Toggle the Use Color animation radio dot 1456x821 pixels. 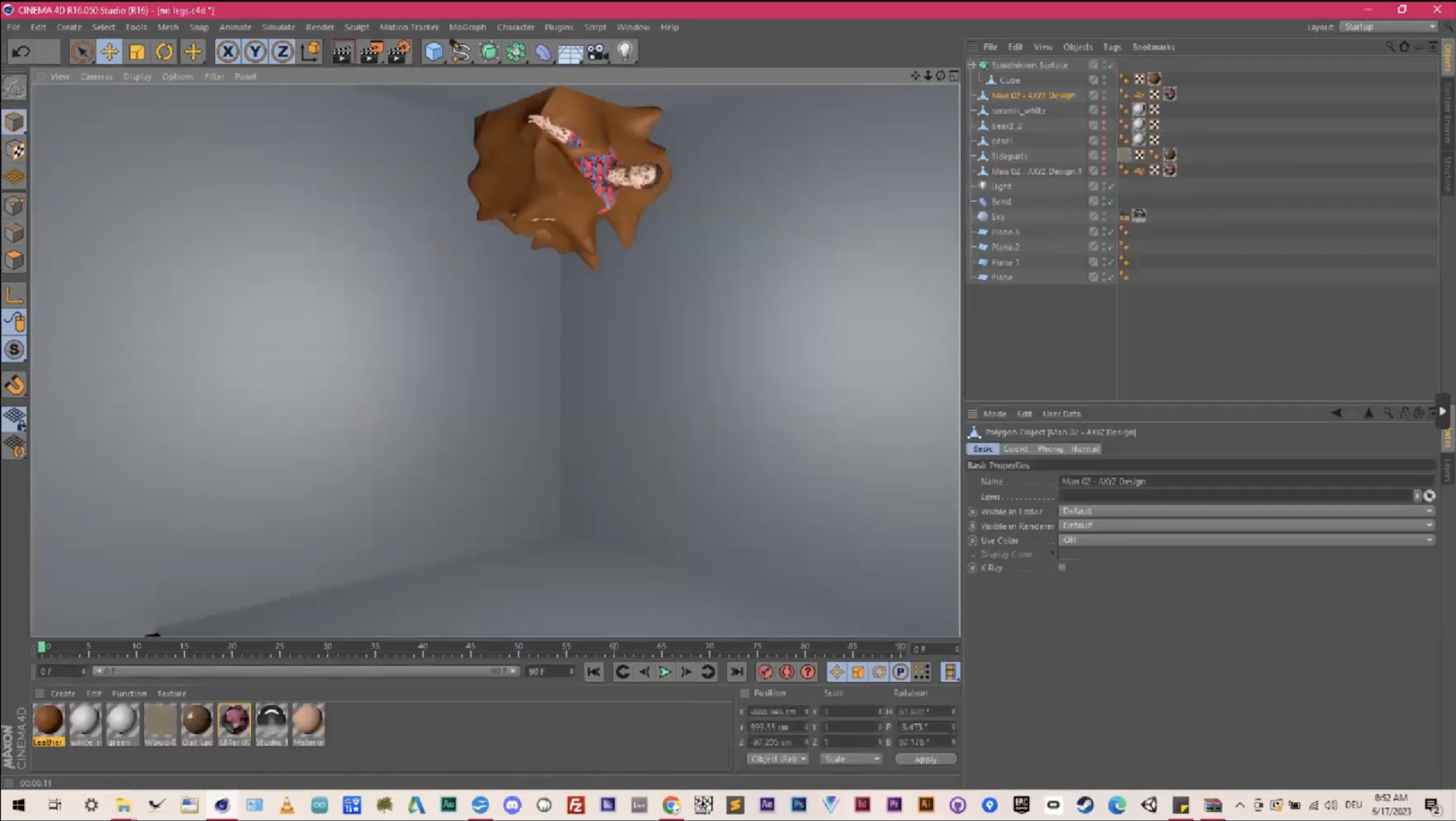[x=972, y=541]
